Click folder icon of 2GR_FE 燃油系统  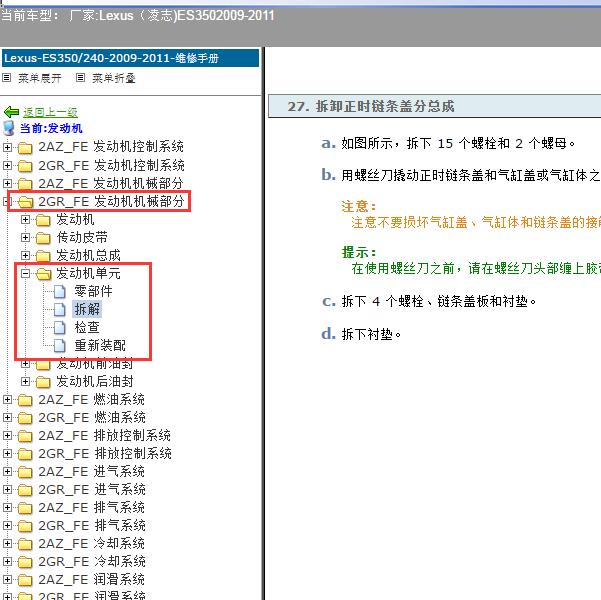click(25, 418)
